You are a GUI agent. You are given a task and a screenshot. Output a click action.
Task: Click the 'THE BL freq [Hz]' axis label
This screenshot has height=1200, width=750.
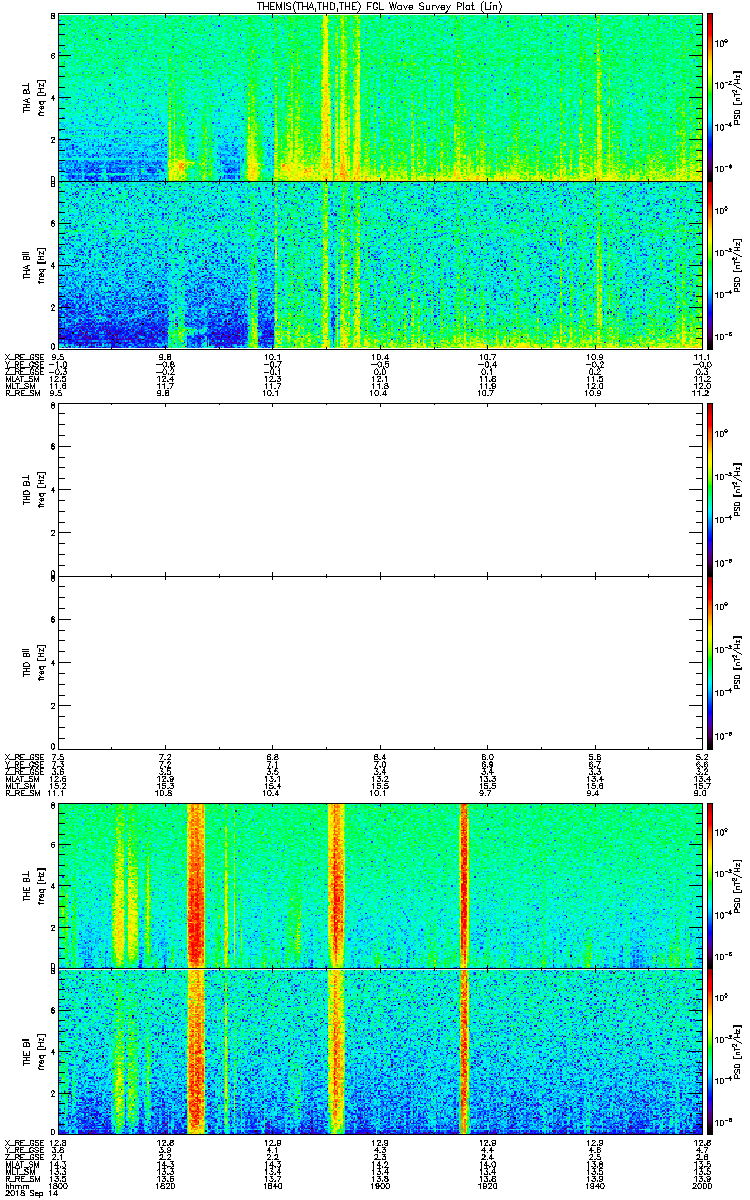coord(33,885)
